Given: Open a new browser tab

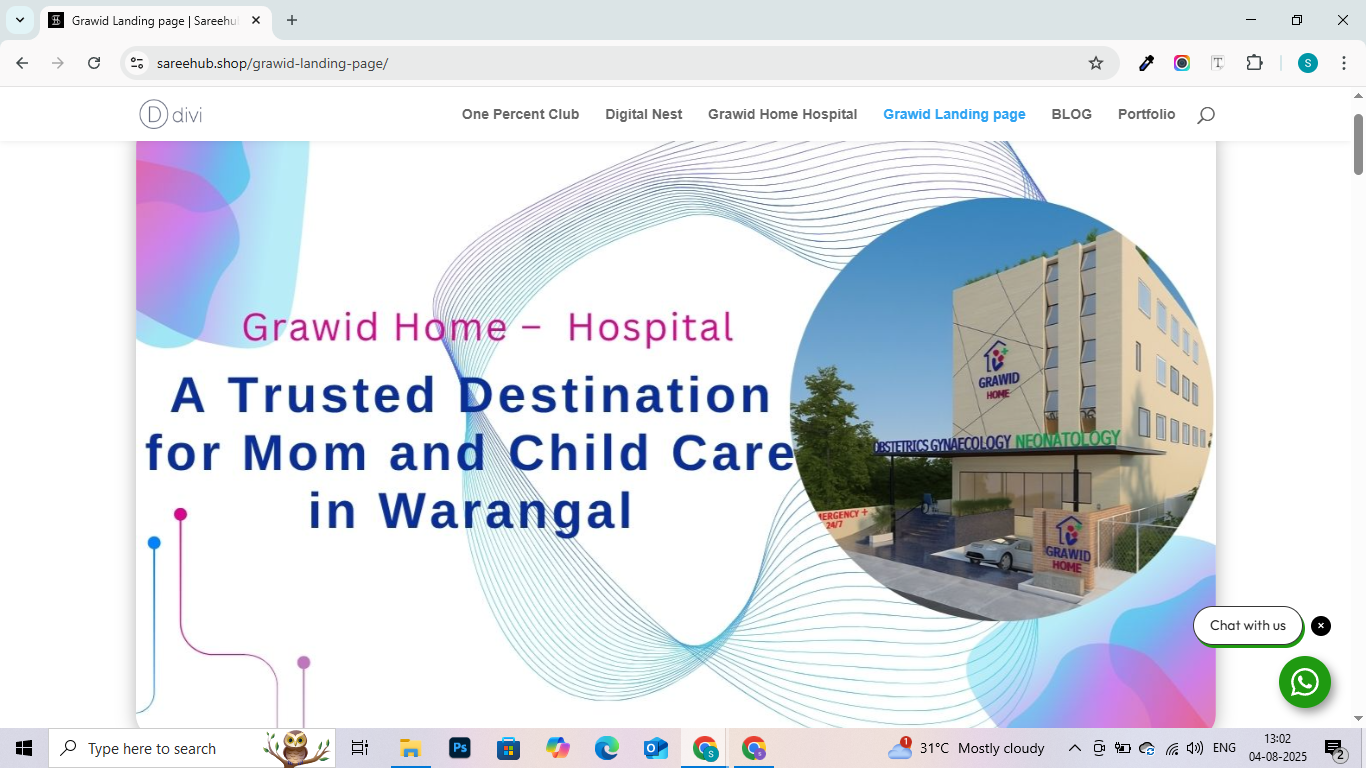Looking at the screenshot, I should 292,20.
